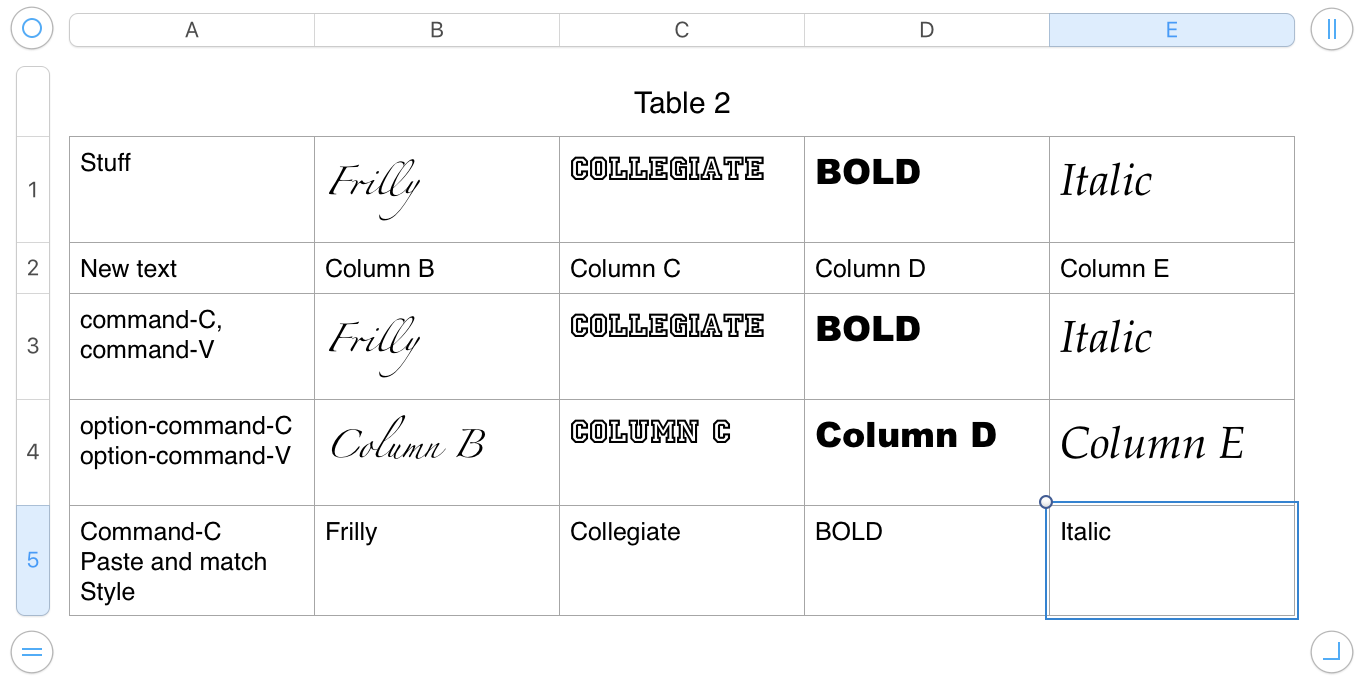Select column B header
Image resolution: width=1370 pixels, height=692 pixels.
click(437, 30)
